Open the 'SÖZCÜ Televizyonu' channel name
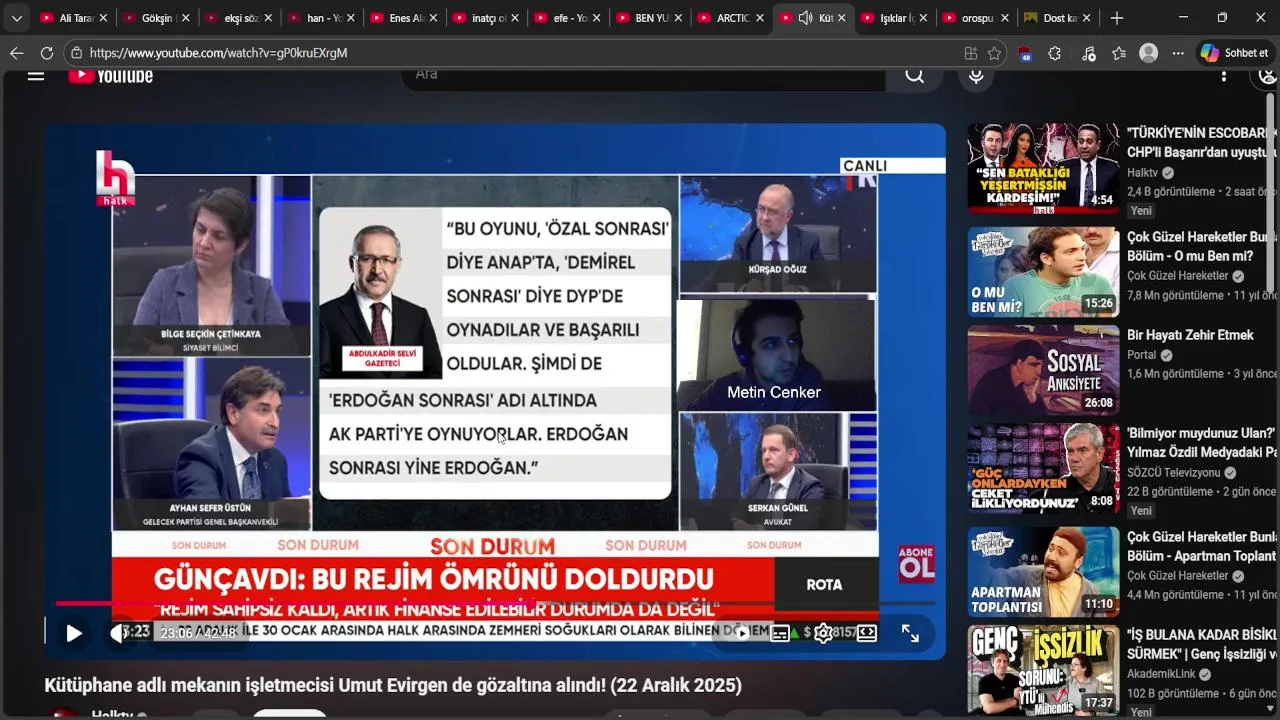This screenshot has height=720, width=1280. click(x=1174, y=473)
